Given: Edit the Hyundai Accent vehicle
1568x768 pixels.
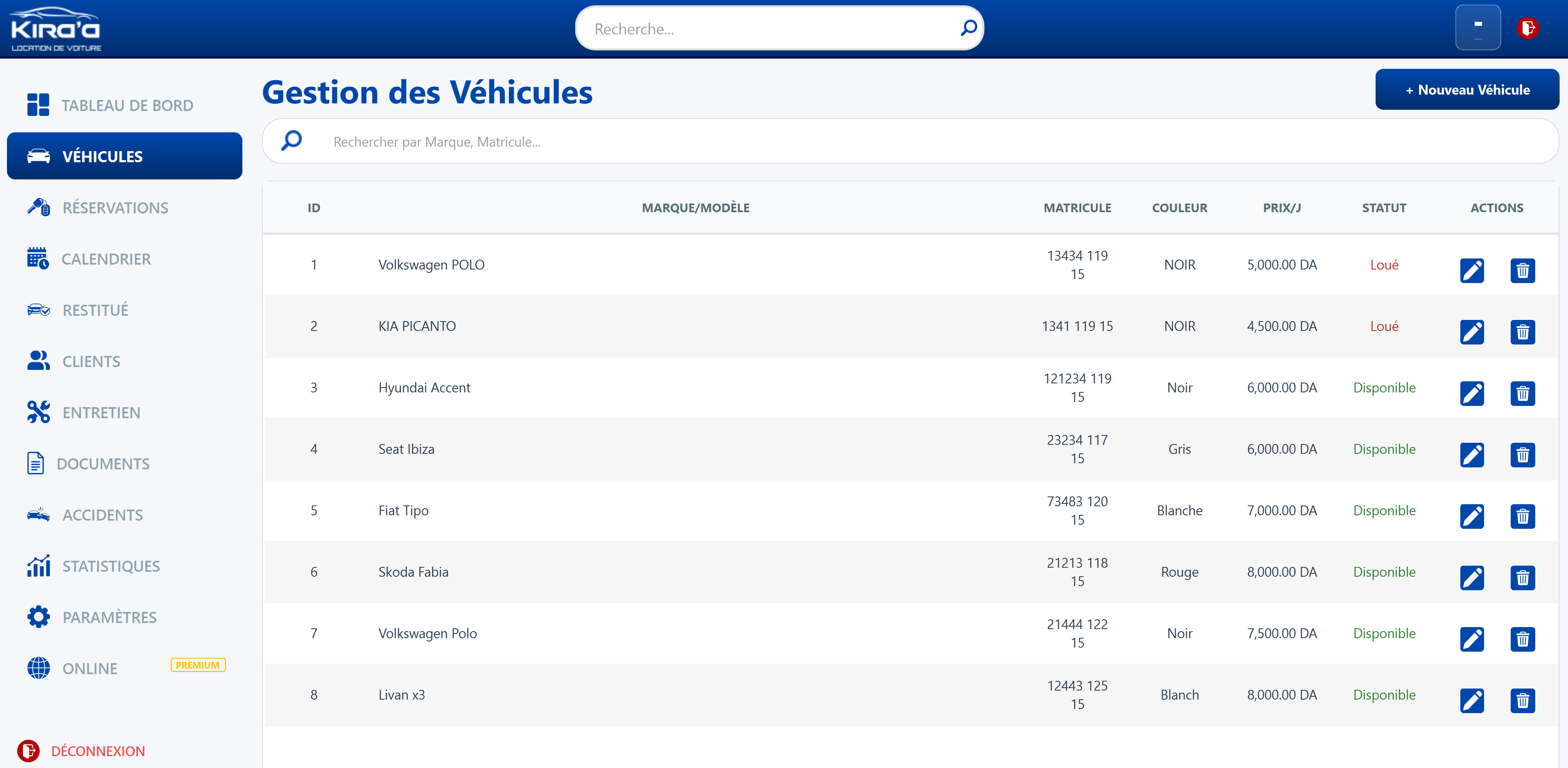Looking at the screenshot, I should pyautogui.click(x=1472, y=394).
